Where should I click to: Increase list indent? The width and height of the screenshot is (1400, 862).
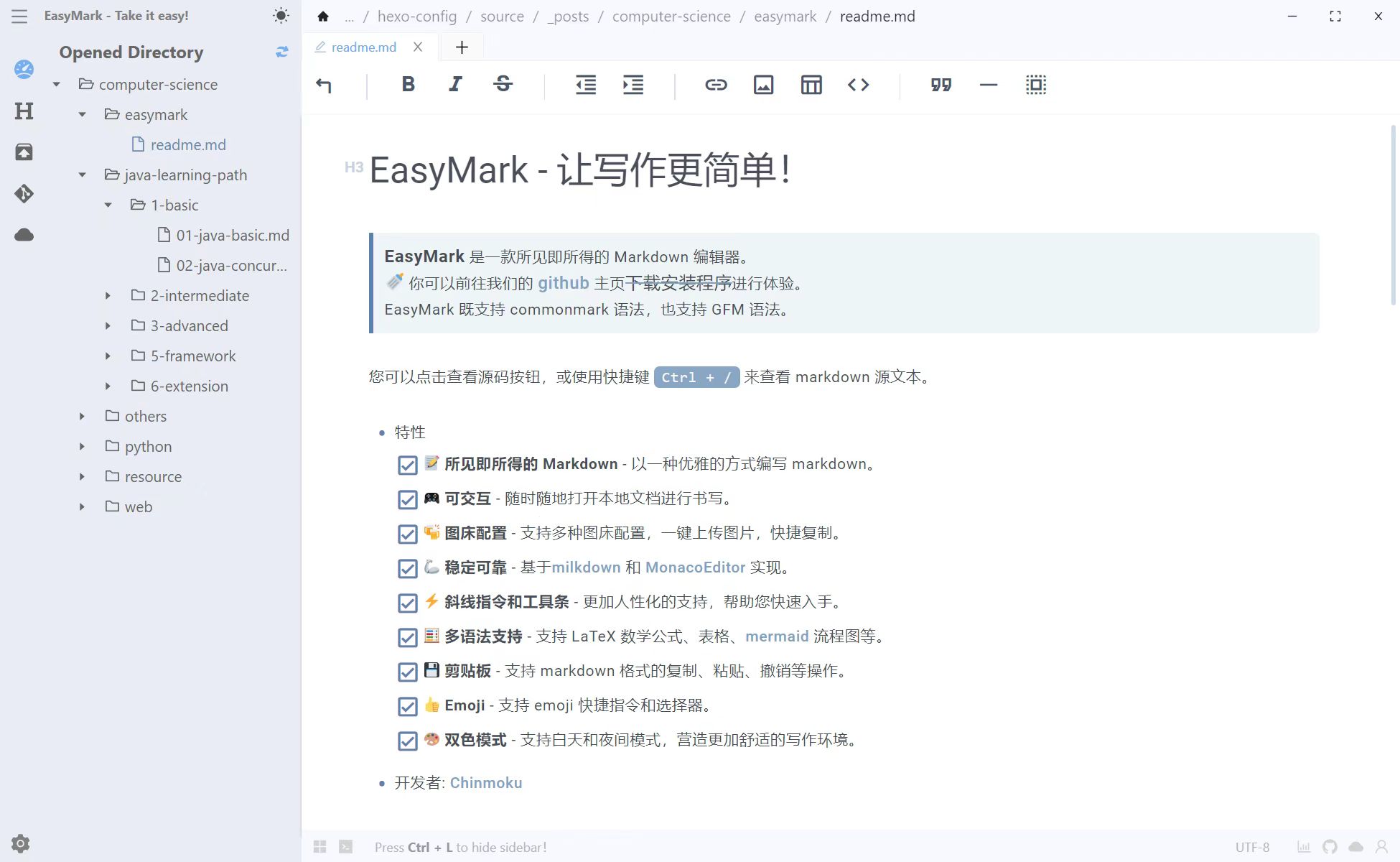633,85
